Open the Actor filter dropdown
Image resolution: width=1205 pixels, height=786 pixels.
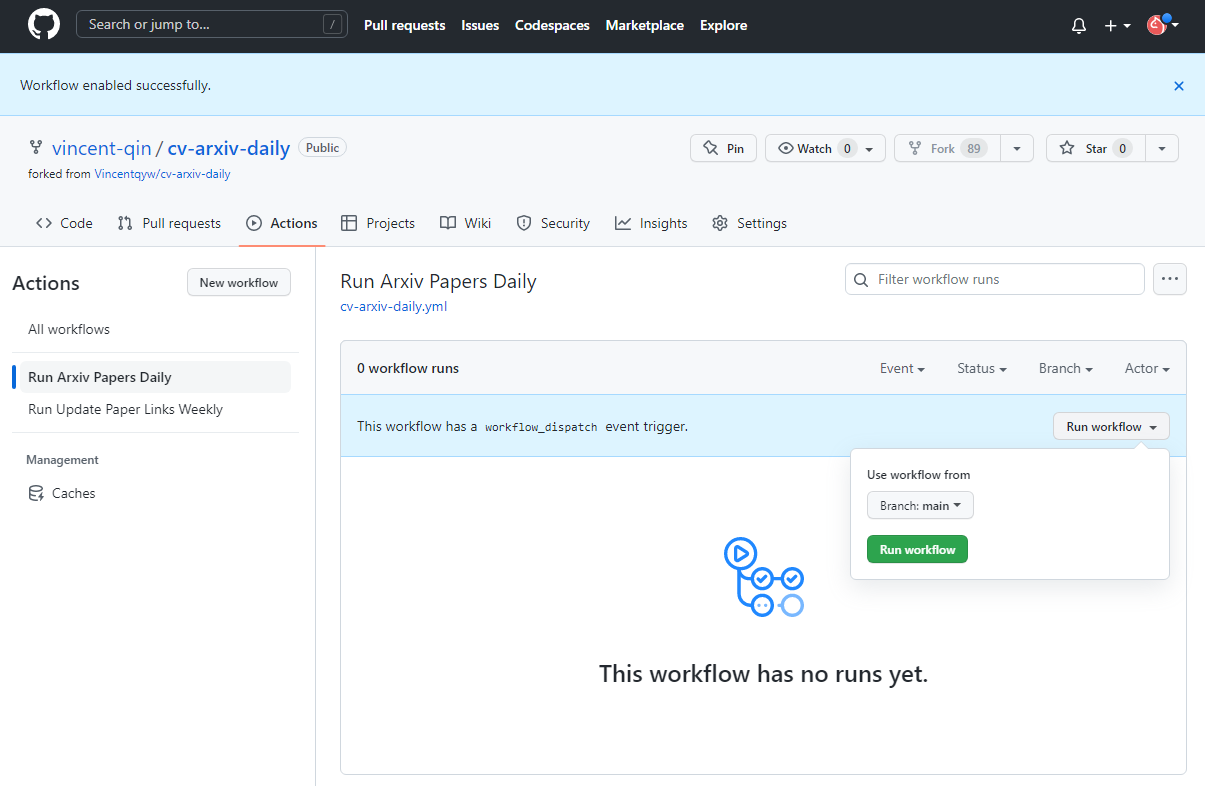(1147, 368)
